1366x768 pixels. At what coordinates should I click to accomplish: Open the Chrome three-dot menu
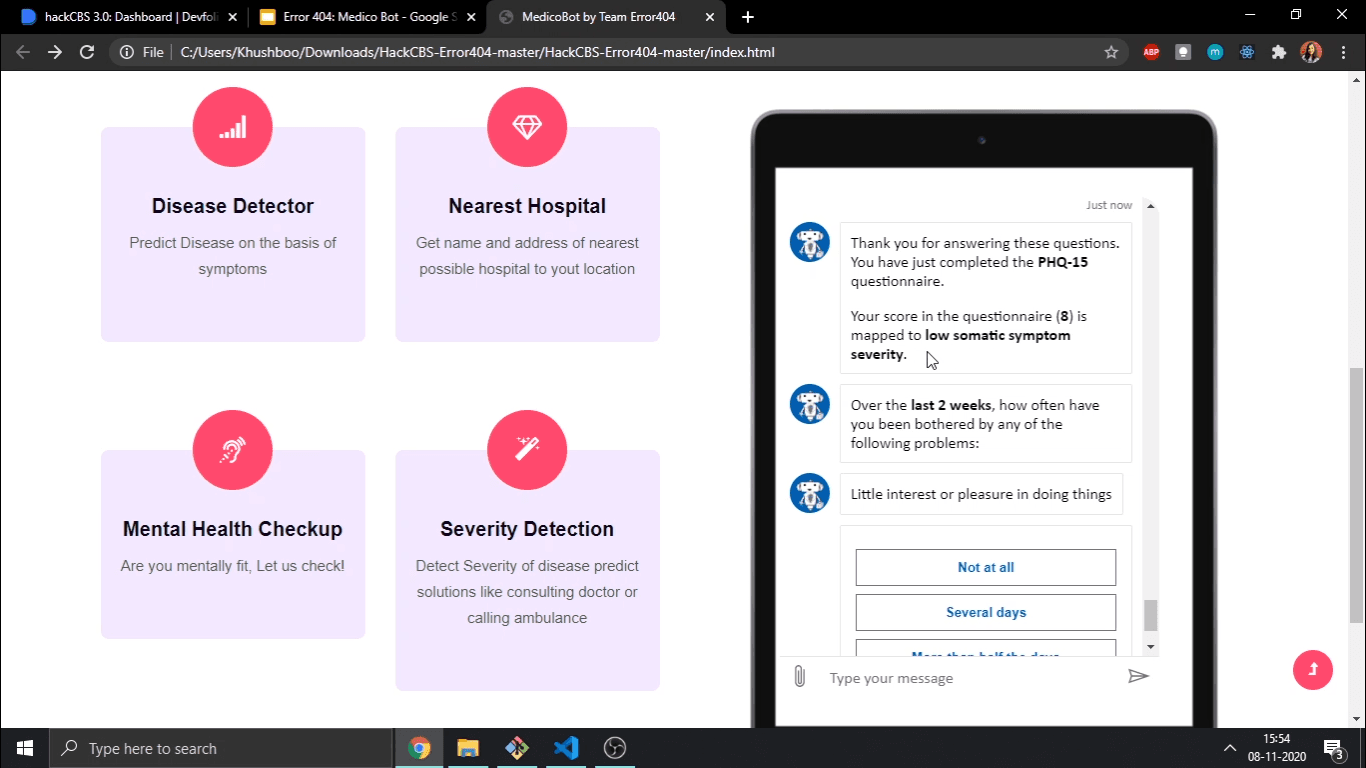[x=1343, y=52]
